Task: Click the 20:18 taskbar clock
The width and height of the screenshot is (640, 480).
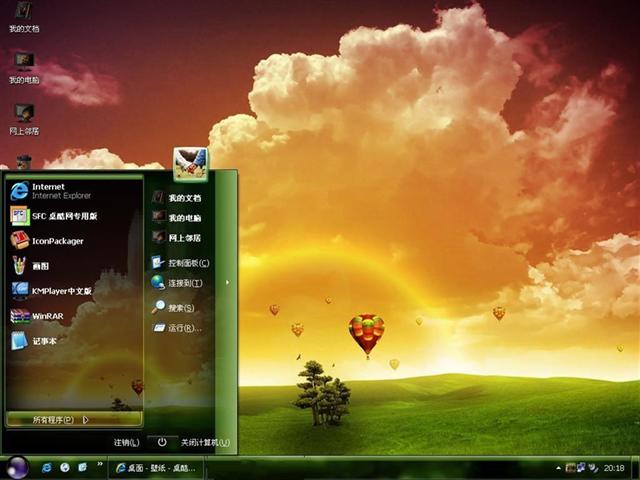Action: (614, 468)
